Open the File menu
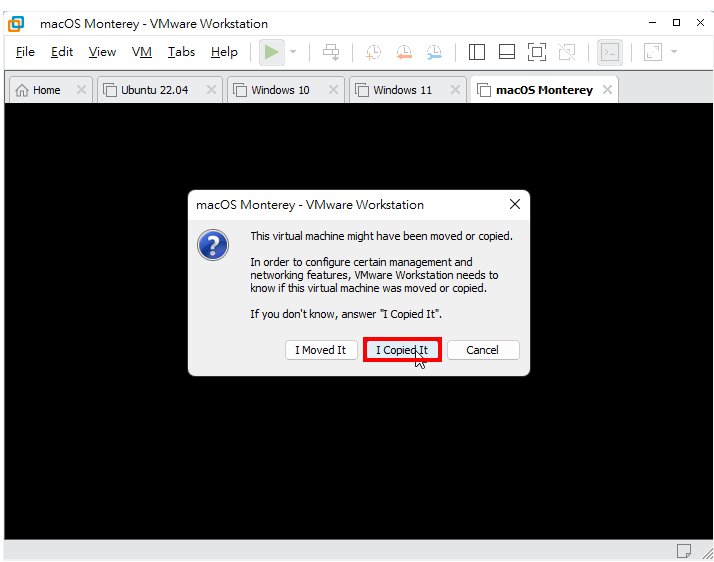This screenshot has width=714, height=562. pos(25,52)
